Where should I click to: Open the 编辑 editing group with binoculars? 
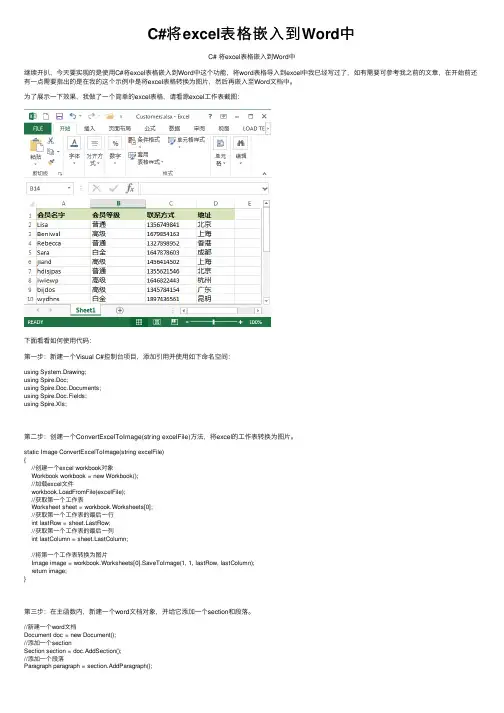click(x=241, y=150)
